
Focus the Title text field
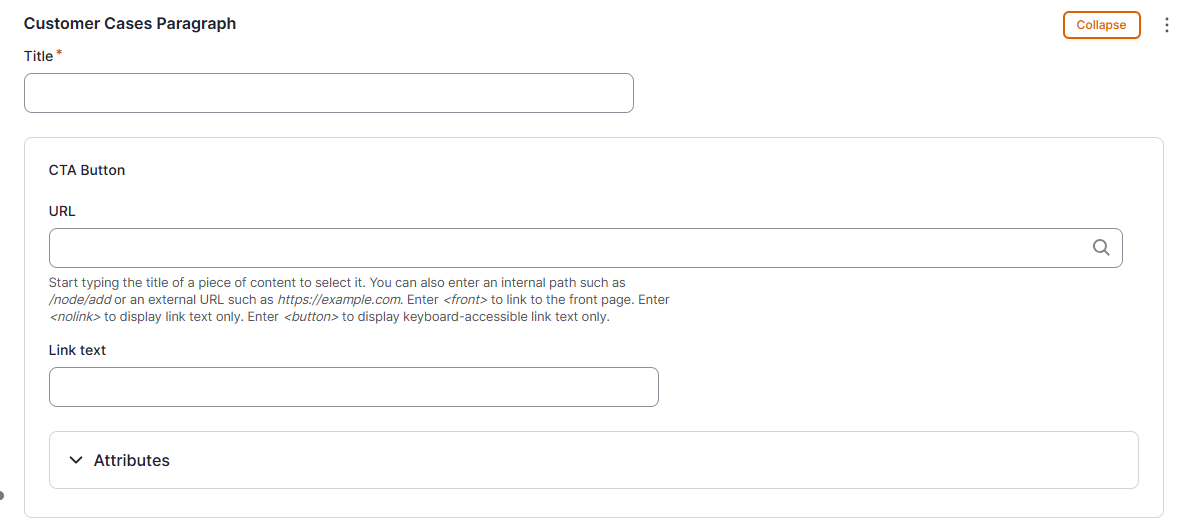(x=328, y=93)
